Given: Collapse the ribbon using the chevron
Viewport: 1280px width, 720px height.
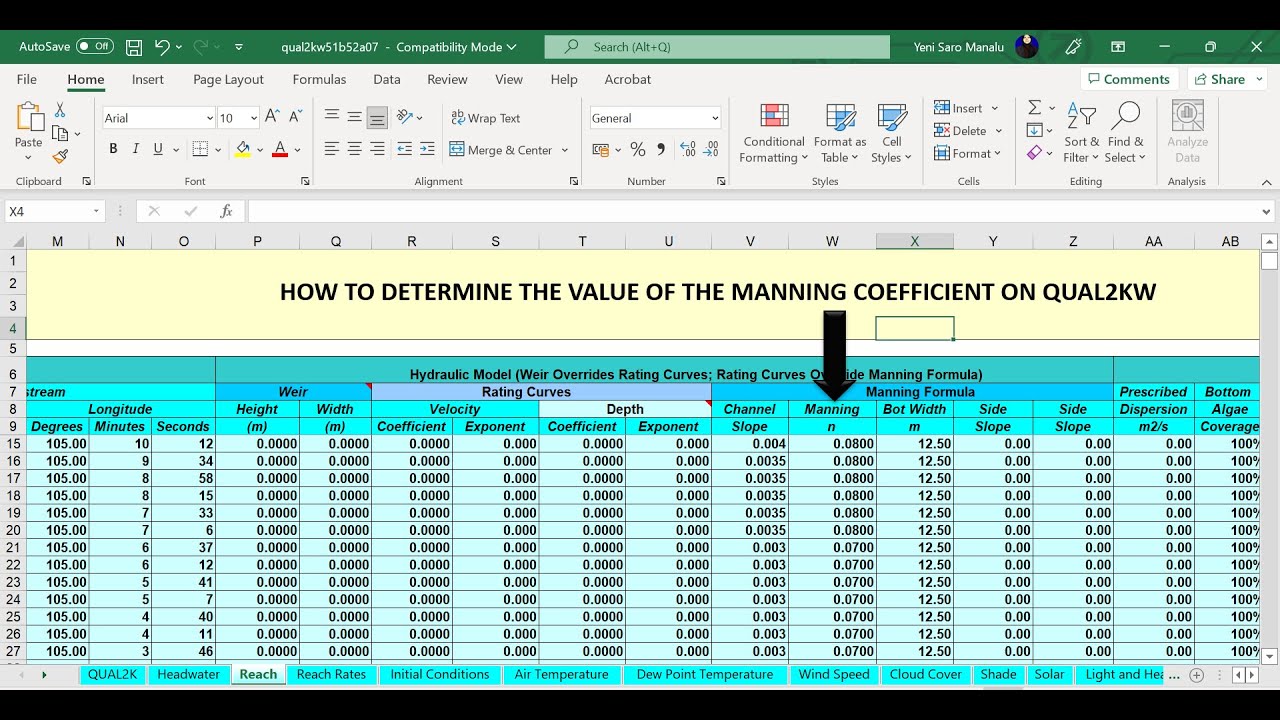Looking at the screenshot, I should [x=1267, y=182].
